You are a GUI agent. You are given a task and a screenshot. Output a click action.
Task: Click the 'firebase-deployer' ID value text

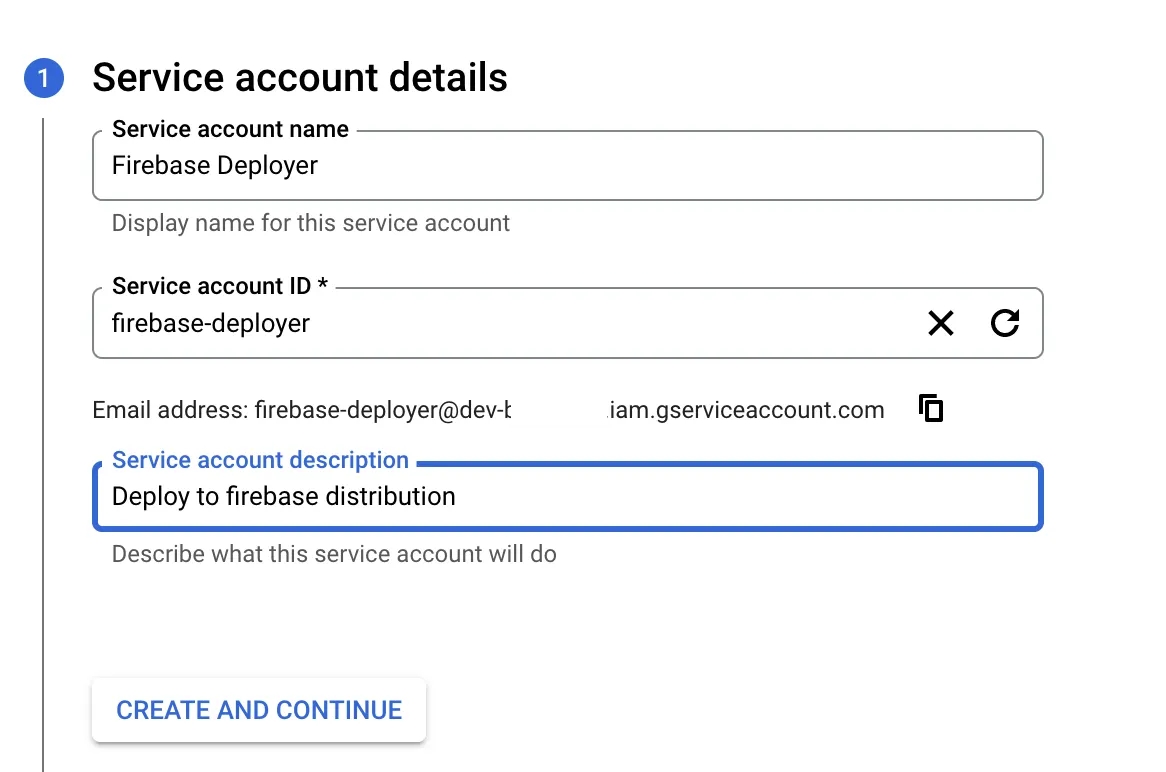coord(210,323)
